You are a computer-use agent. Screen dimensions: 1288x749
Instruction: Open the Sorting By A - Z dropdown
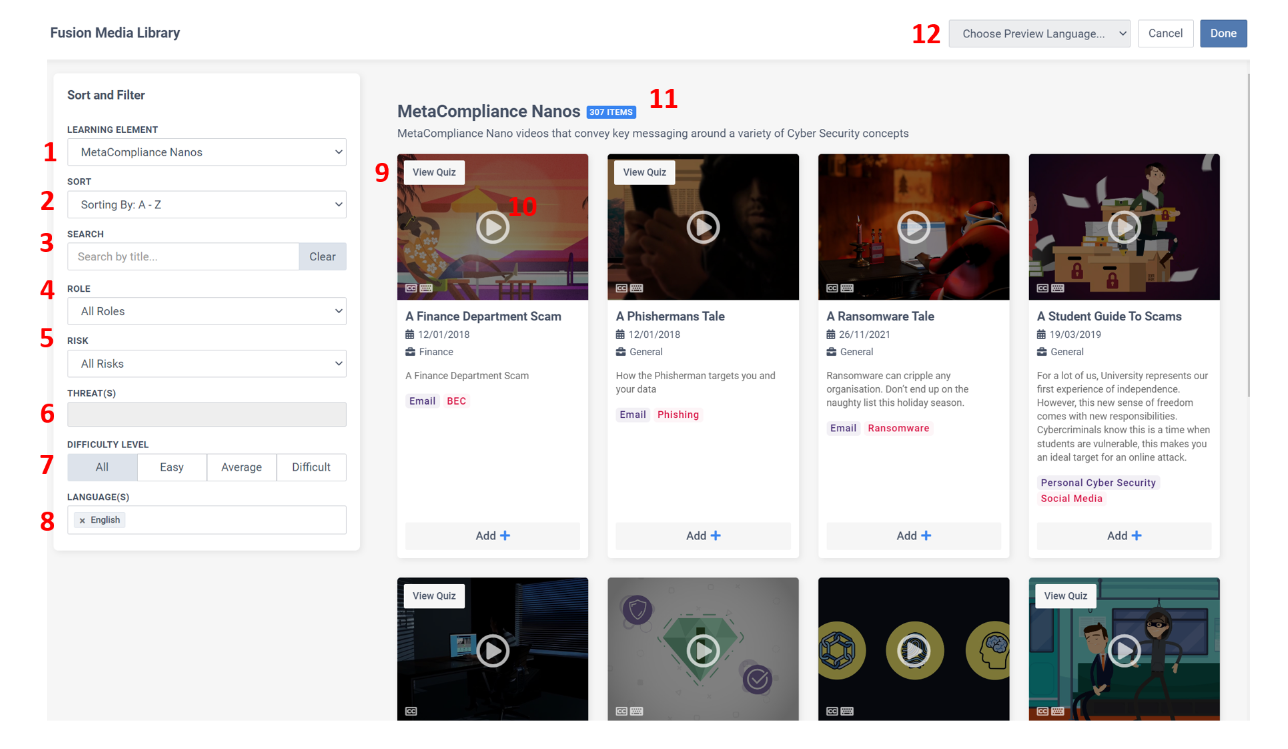click(207, 205)
